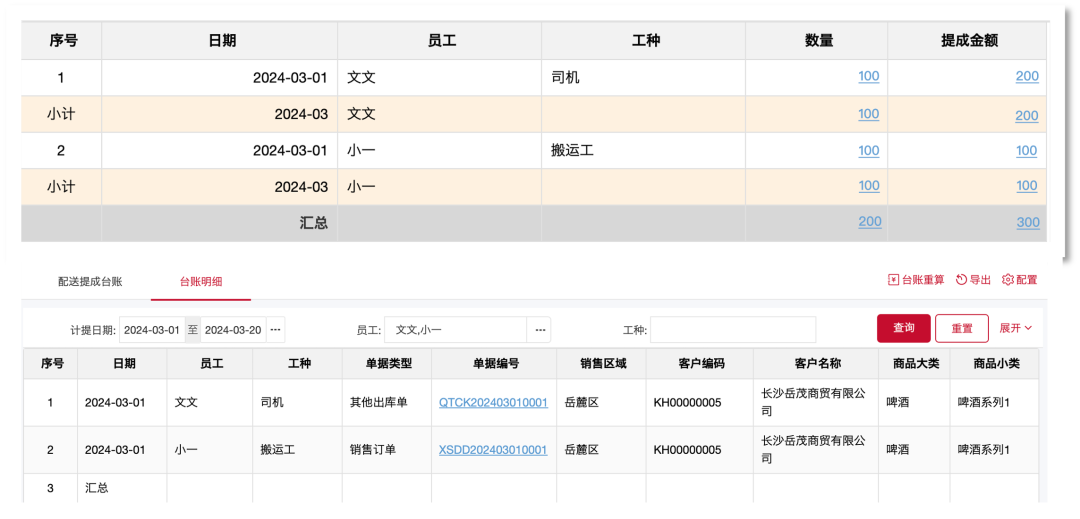Click the 台账重算 recalculation icon

coord(893,279)
